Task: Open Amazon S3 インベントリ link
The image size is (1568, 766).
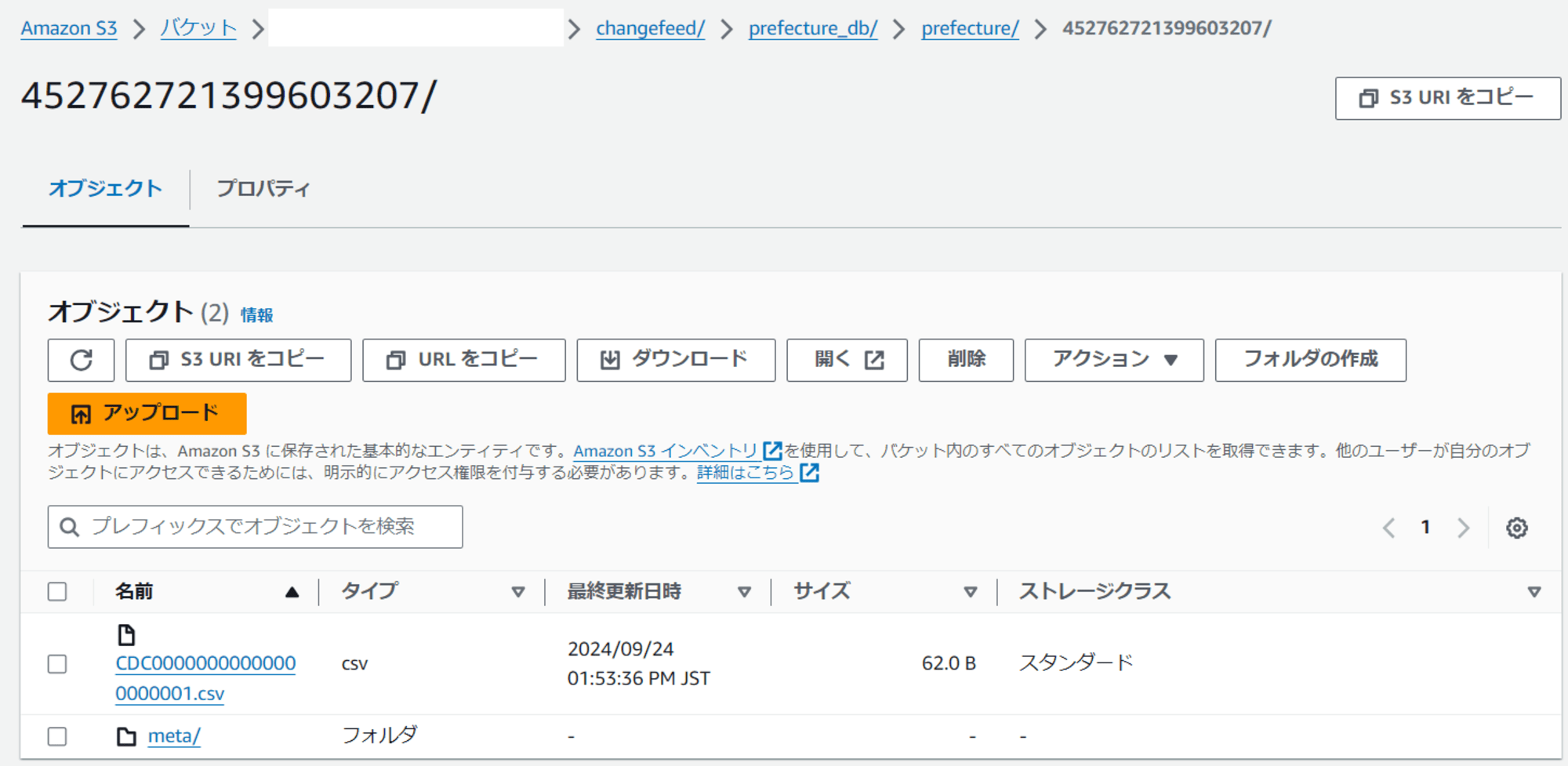Action: tap(665, 451)
